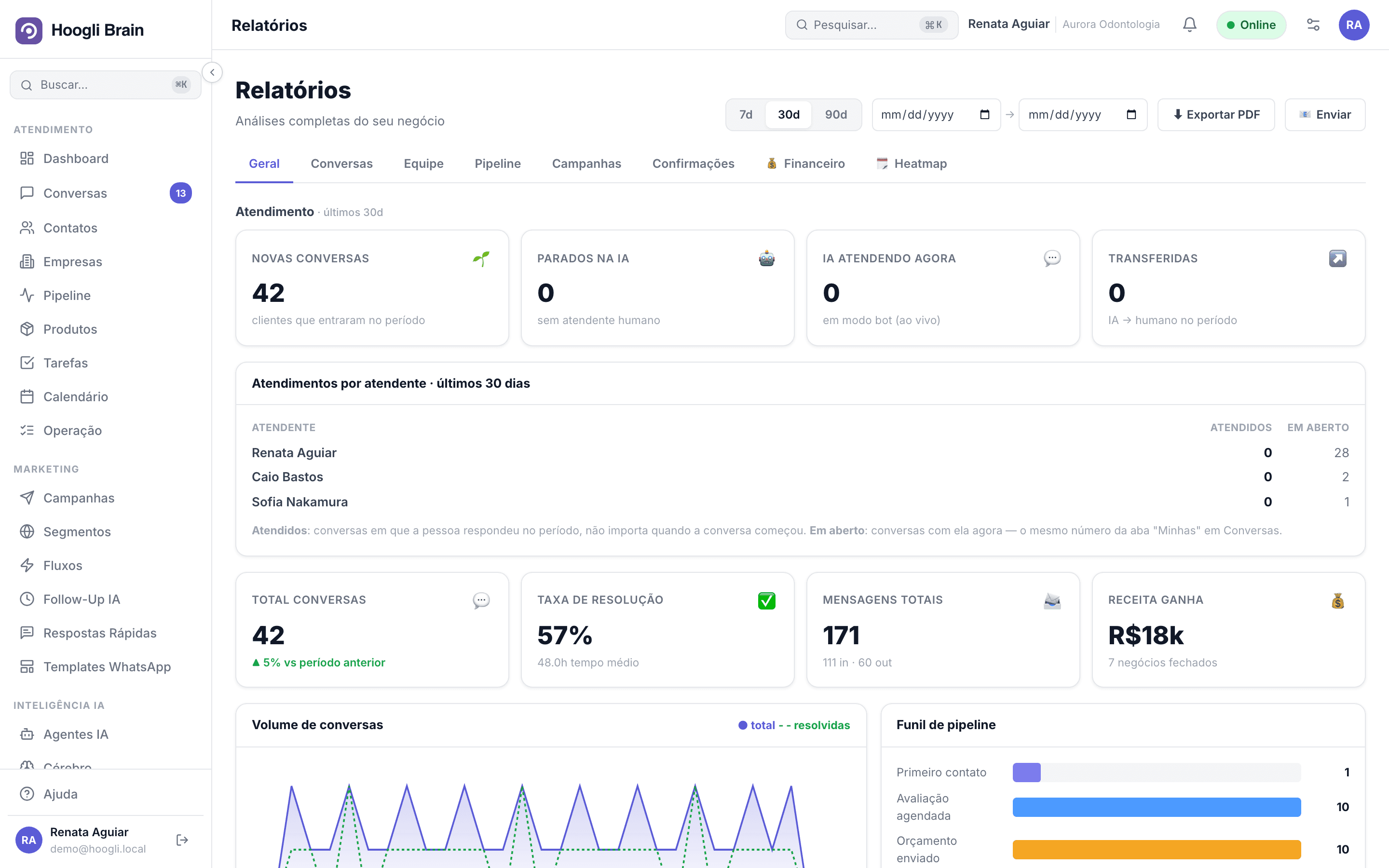The width and height of the screenshot is (1389, 868).
Task: Open Respostas Rápidas in the sidebar
Action: 106,633
